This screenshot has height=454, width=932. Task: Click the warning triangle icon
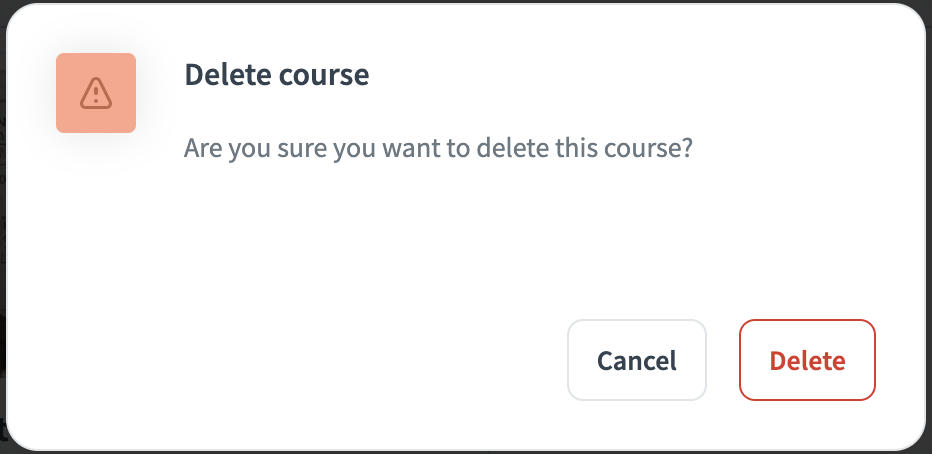pyautogui.click(x=96, y=93)
